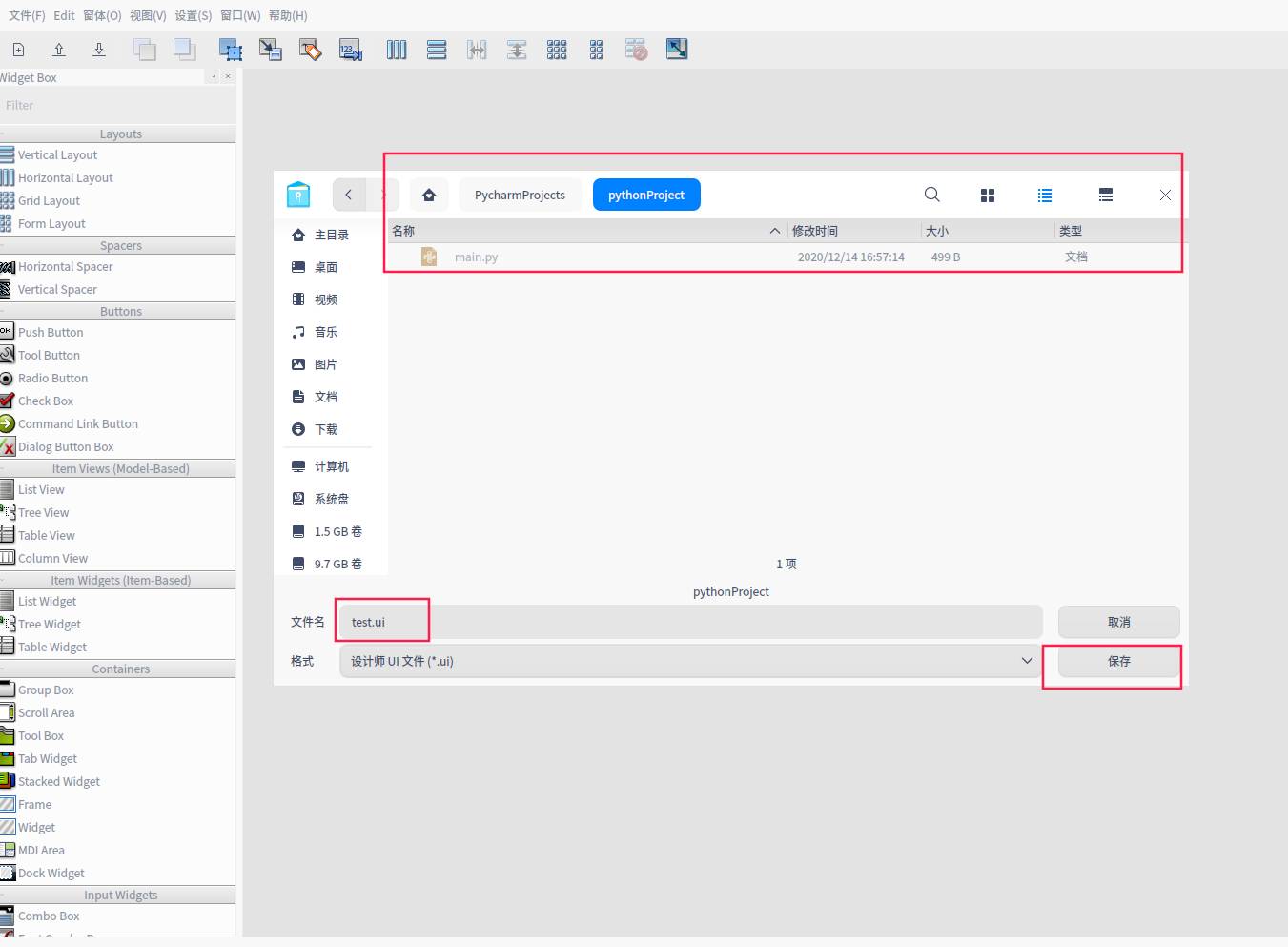Select the Edit Signals/Slots mode icon

pyautogui.click(x=271, y=49)
